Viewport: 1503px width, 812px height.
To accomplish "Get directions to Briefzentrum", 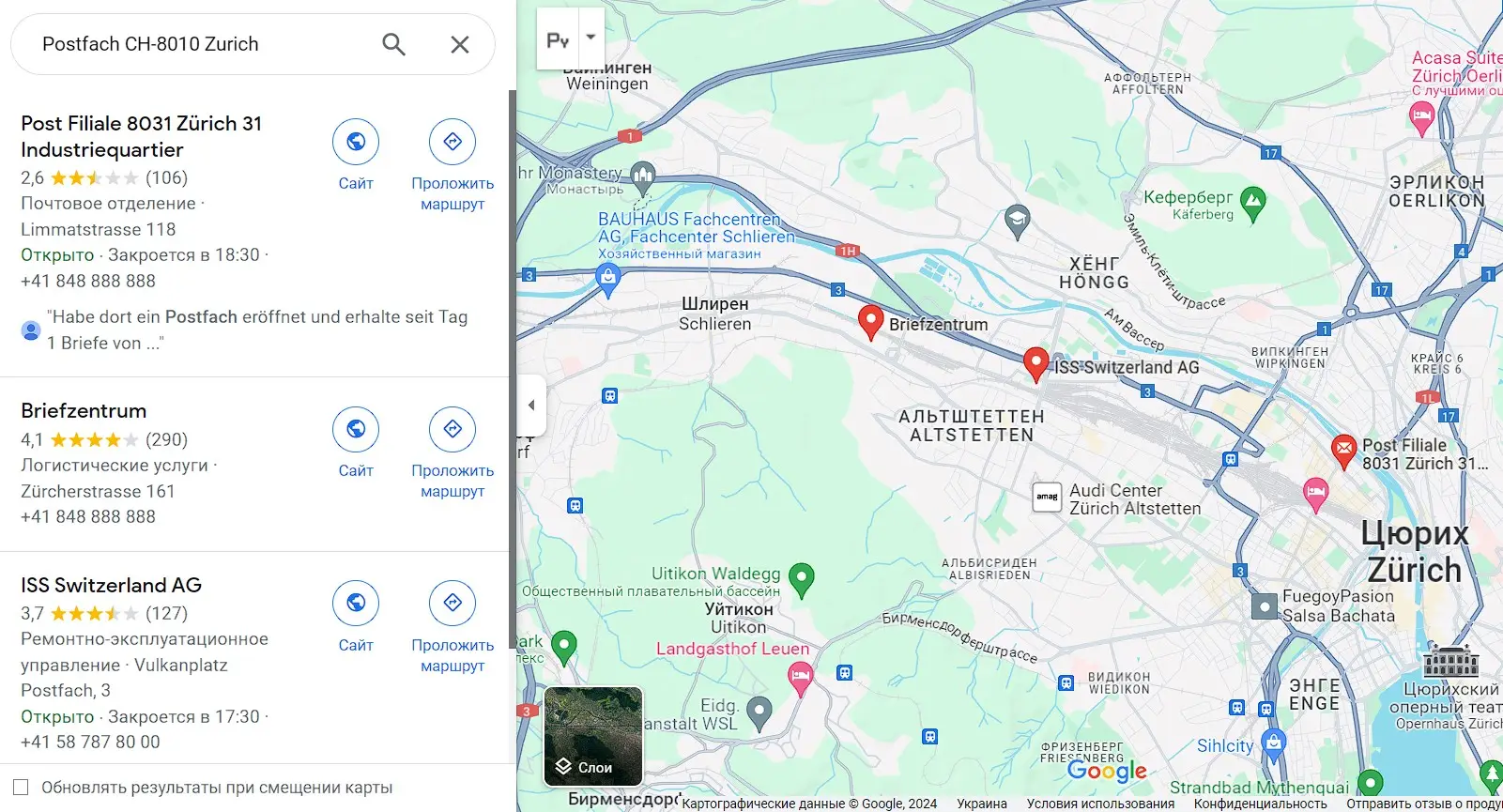I will [452, 429].
